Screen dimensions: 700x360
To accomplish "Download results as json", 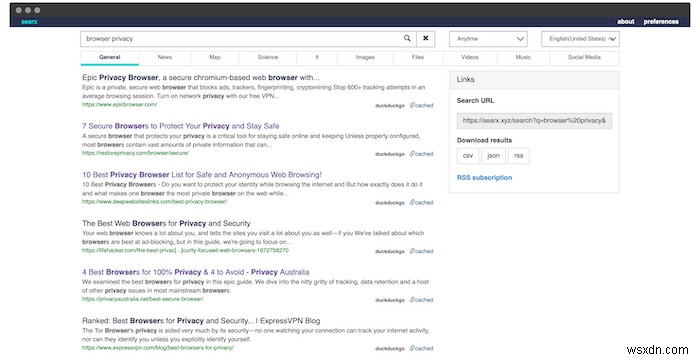I will point(493,156).
